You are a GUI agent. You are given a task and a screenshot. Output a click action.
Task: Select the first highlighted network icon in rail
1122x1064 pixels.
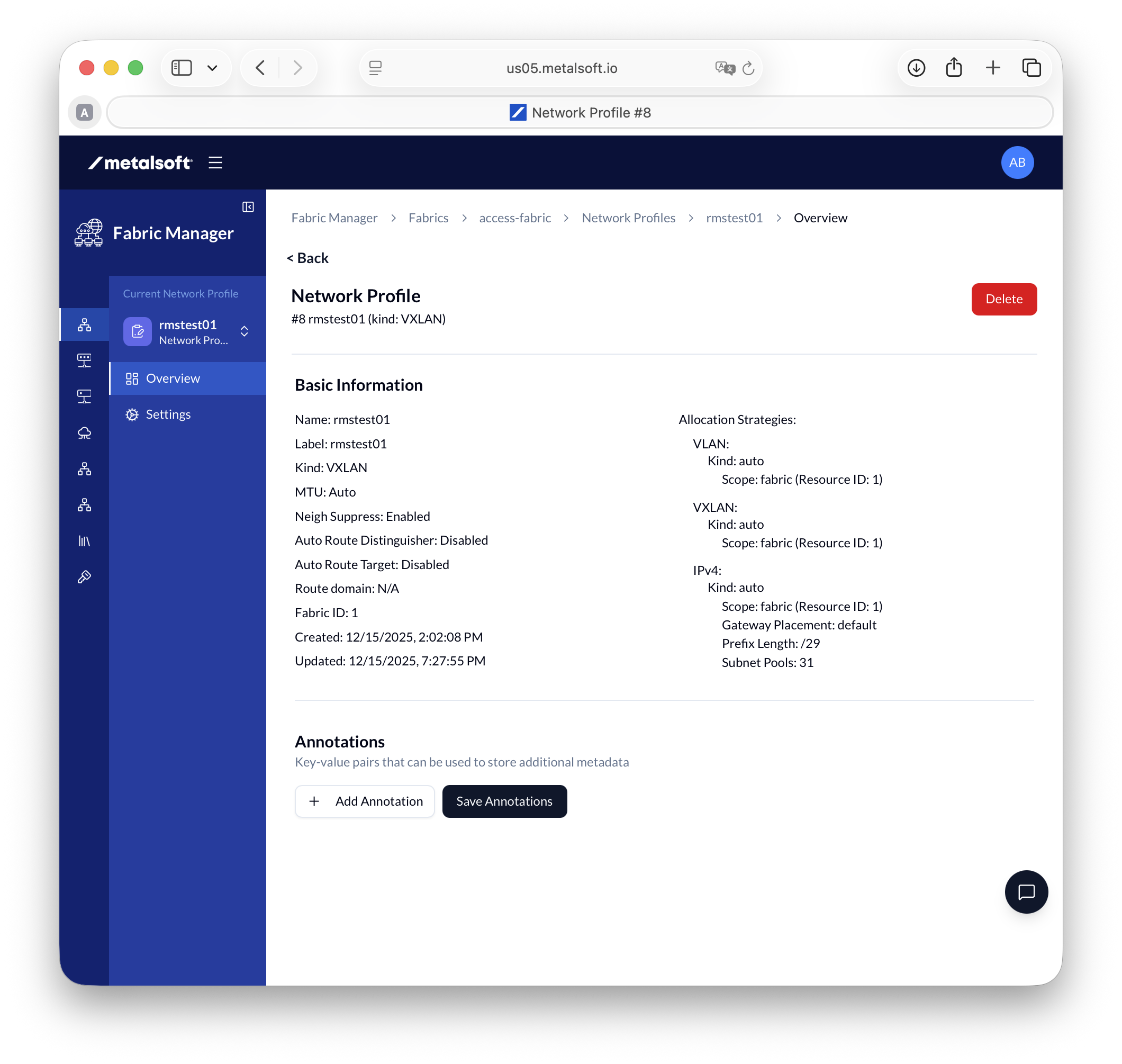tap(85, 325)
